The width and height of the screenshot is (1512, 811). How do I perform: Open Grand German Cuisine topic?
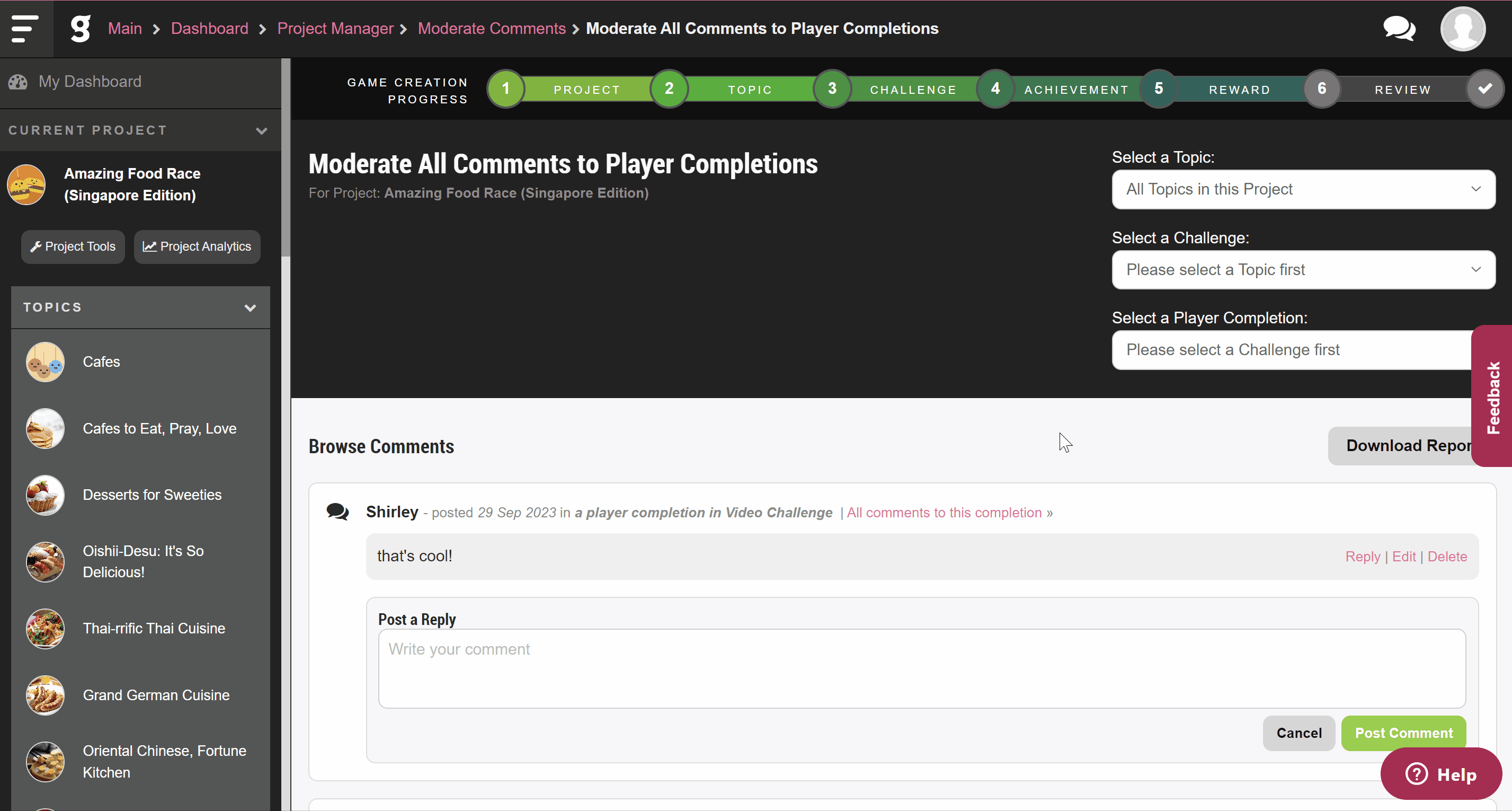click(x=156, y=695)
